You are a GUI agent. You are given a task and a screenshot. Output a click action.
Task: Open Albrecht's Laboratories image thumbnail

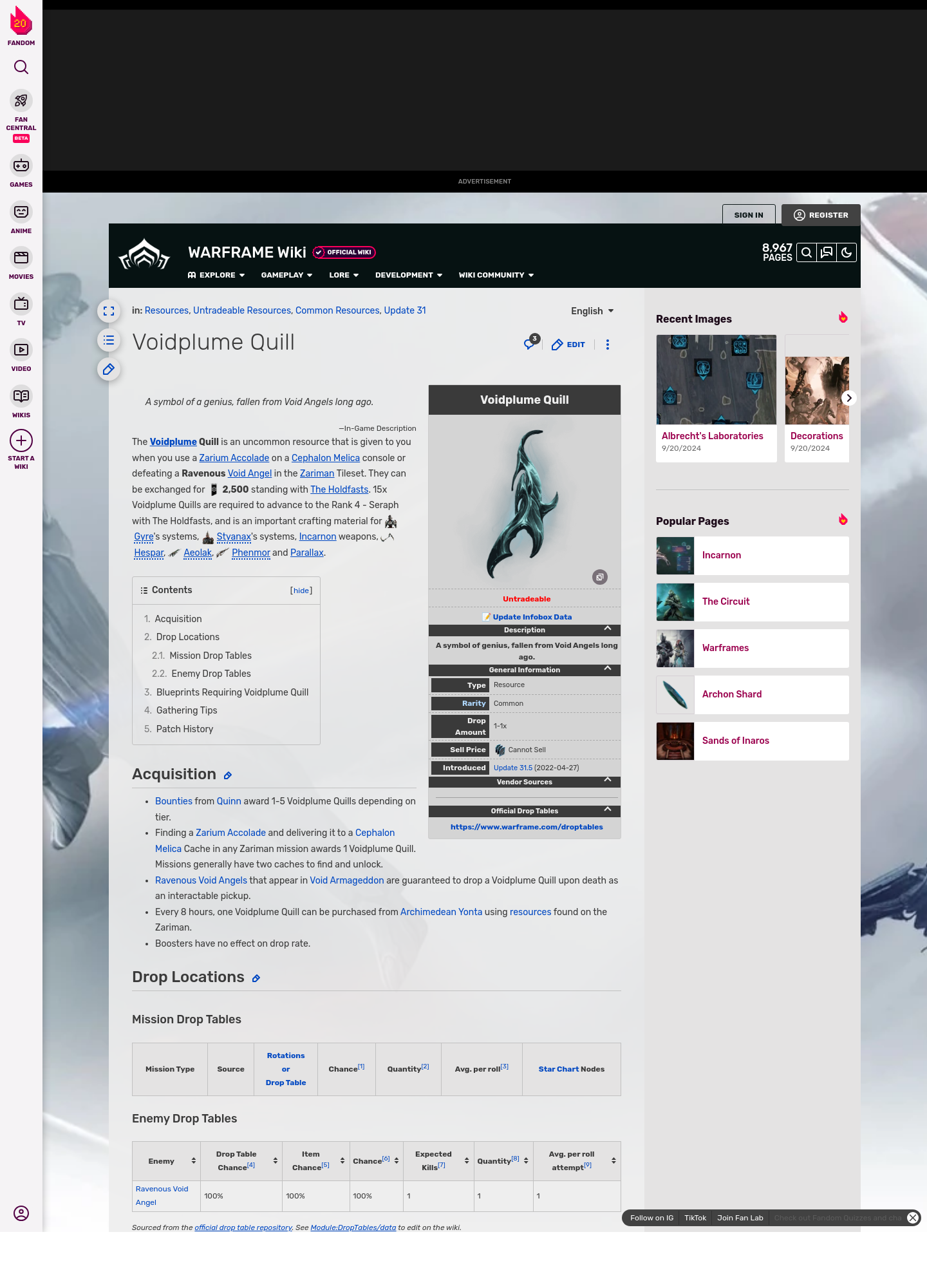pos(716,379)
